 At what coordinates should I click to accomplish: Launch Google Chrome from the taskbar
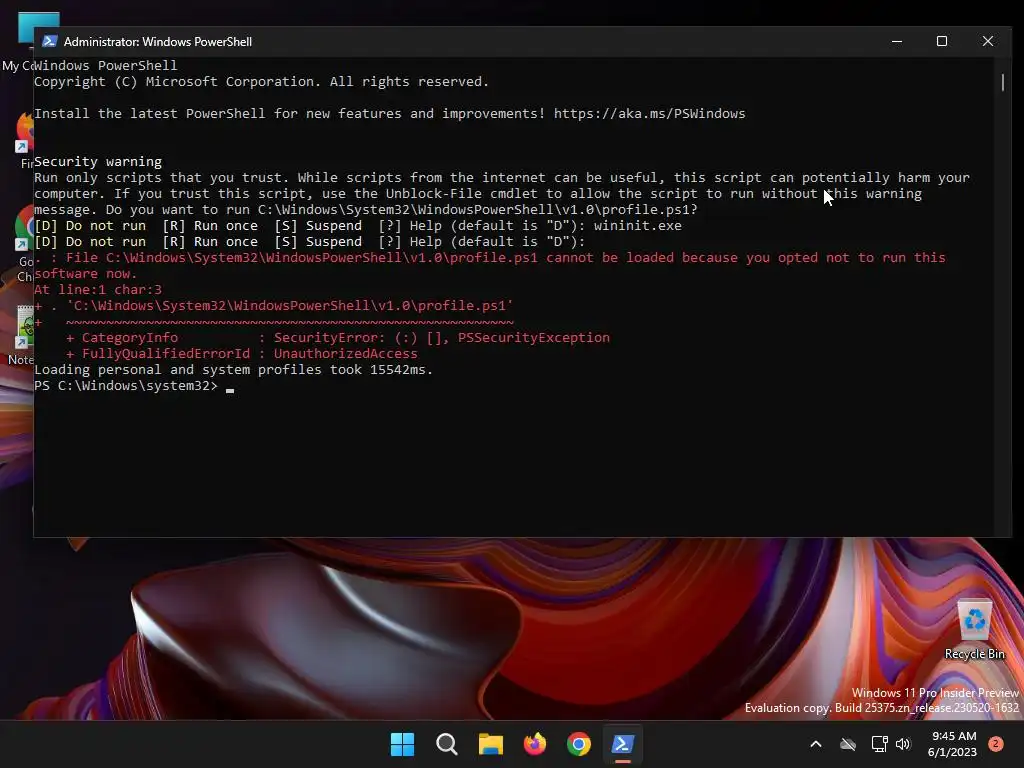579,744
